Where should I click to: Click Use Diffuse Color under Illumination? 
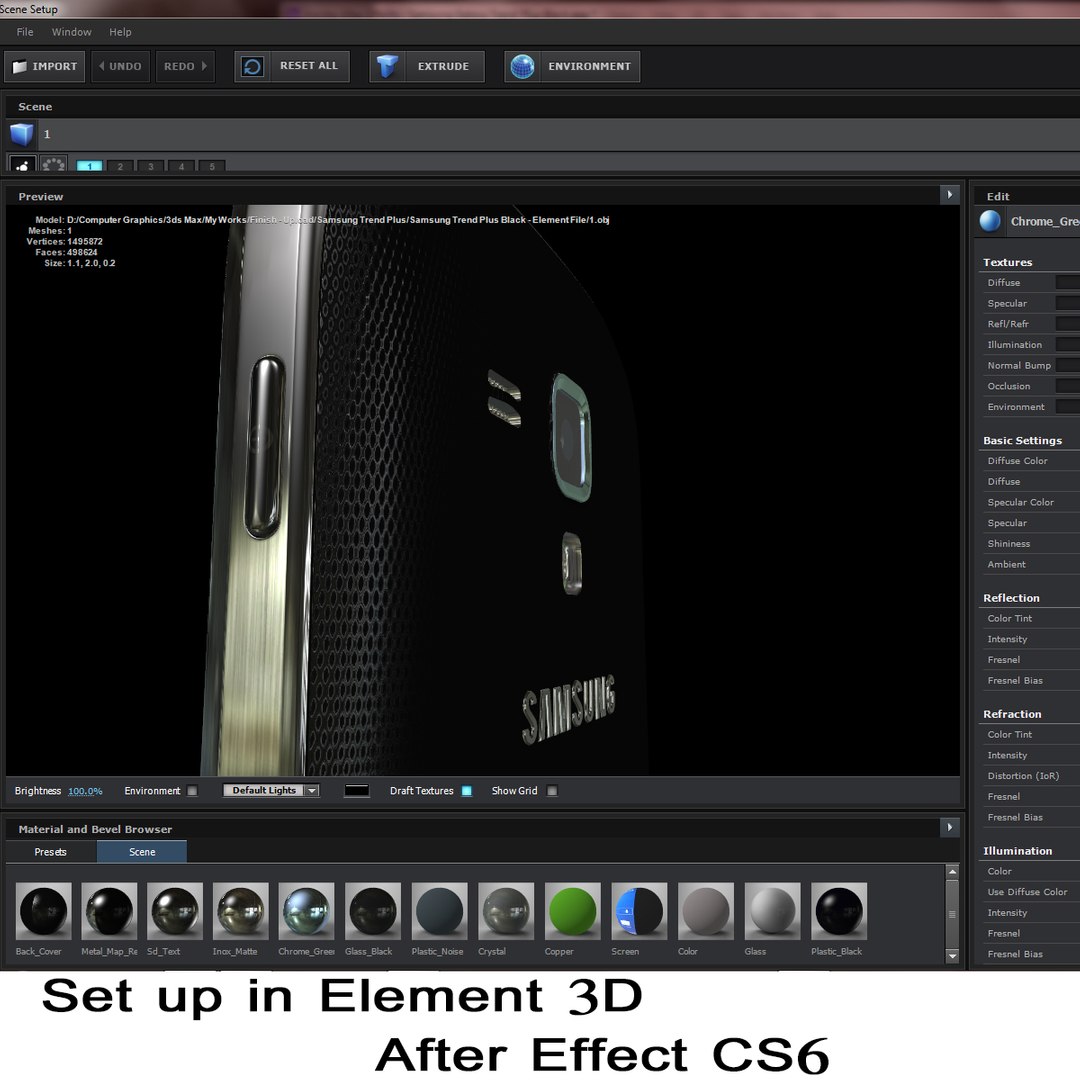click(x=1029, y=891)
